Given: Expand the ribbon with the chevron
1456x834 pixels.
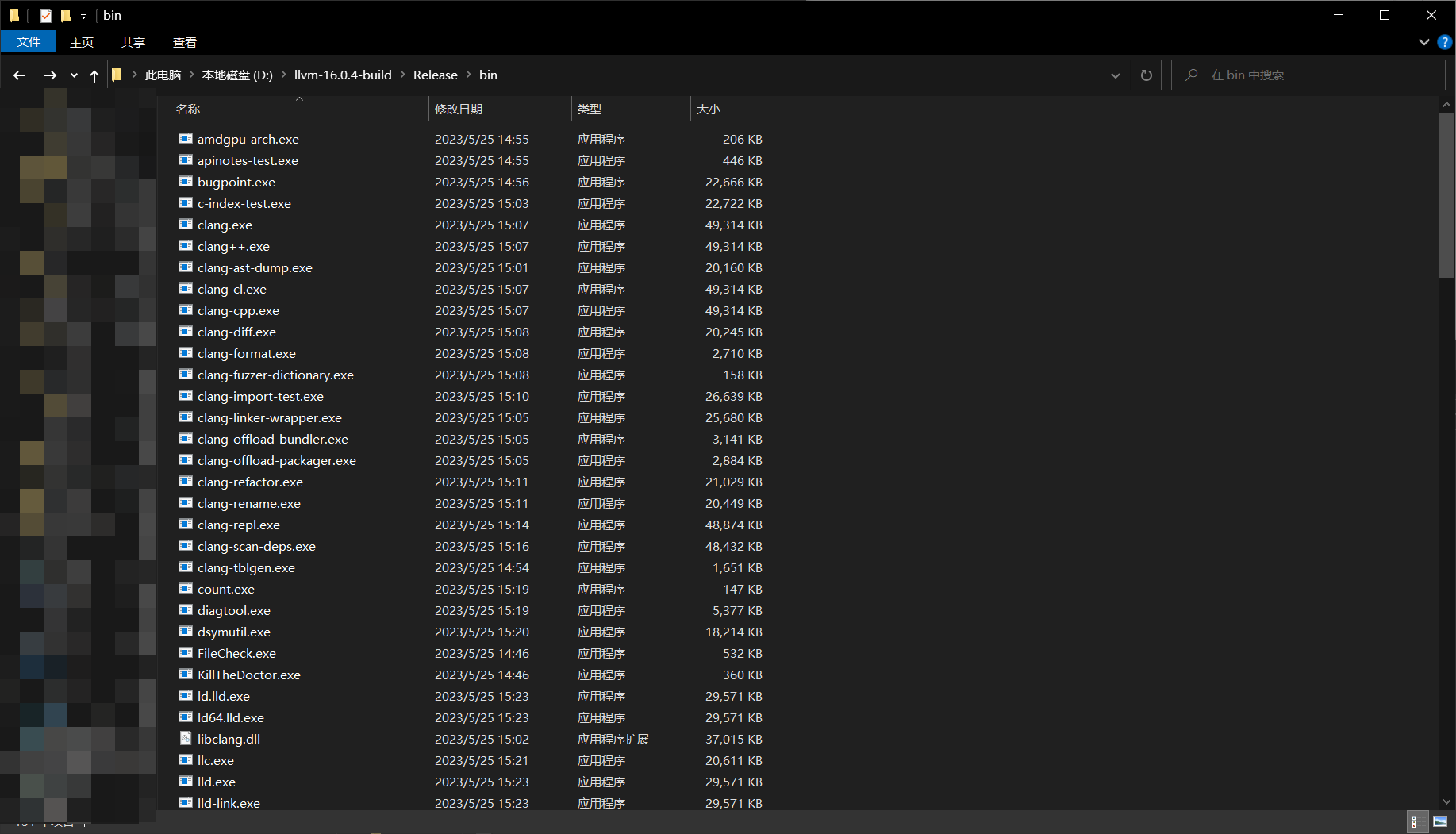Looking at the screenshot, I should [1423, 42].
